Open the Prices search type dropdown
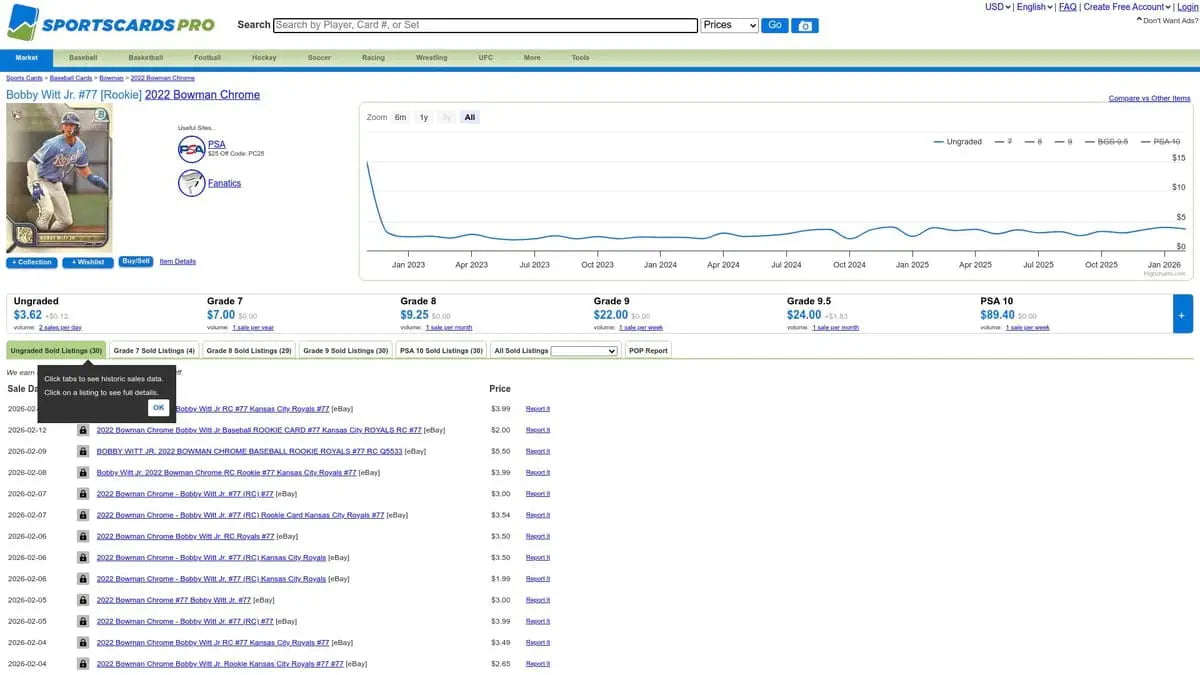1200x675 pixels. (730, 25)
